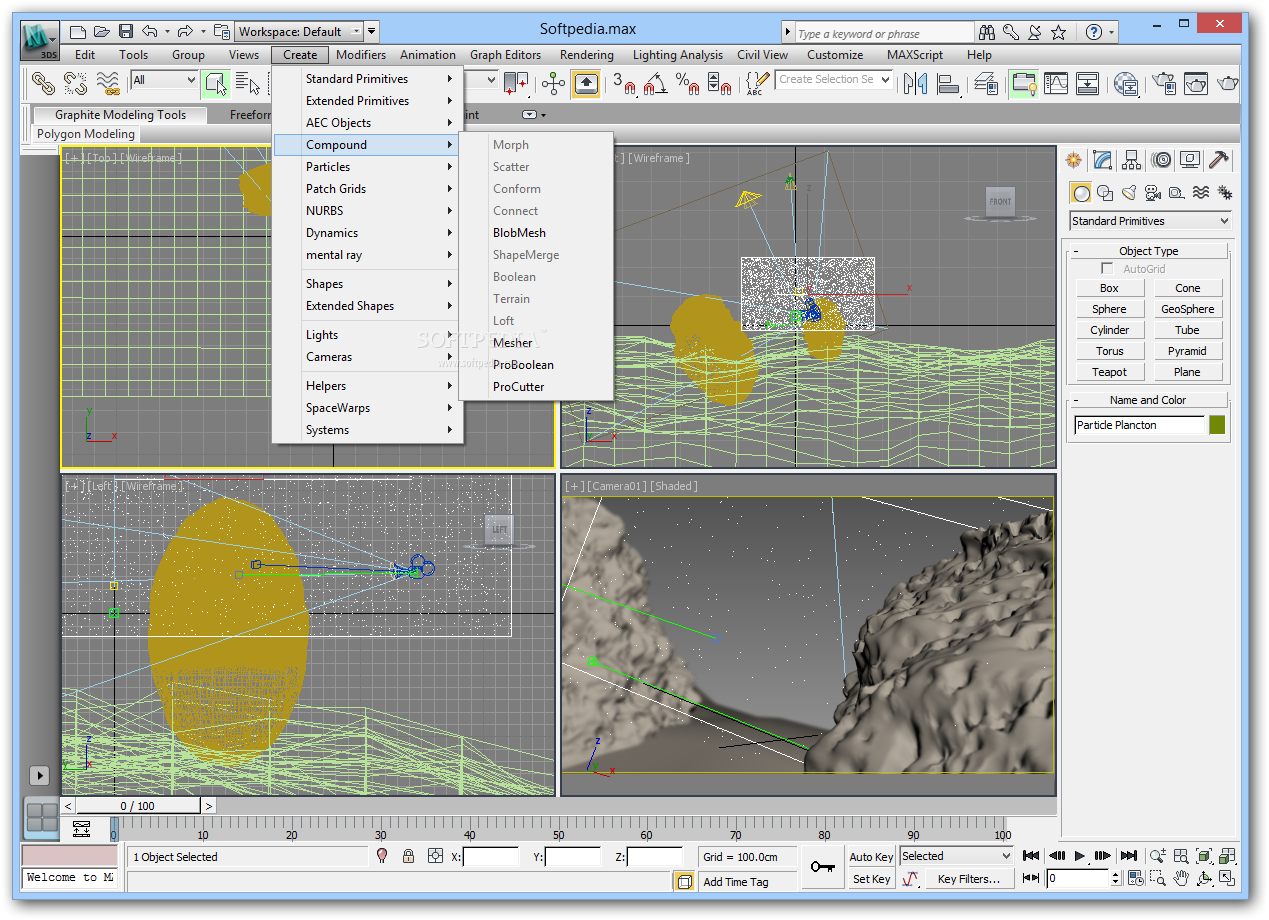Open the Rendering menu

pos(587,55)
